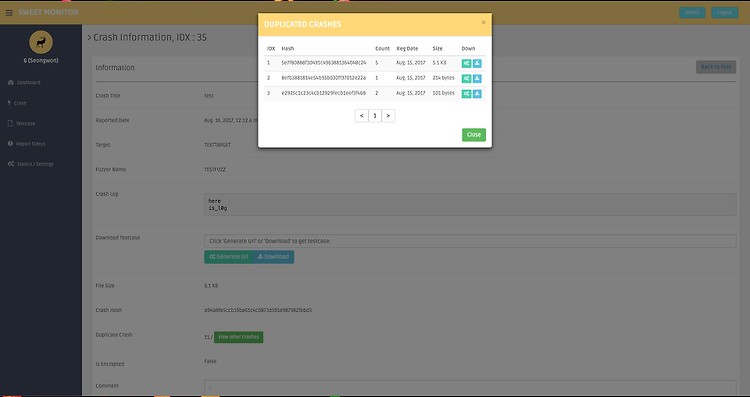
Task: Click the Admin button in top bar
Action: click(692, 12)
